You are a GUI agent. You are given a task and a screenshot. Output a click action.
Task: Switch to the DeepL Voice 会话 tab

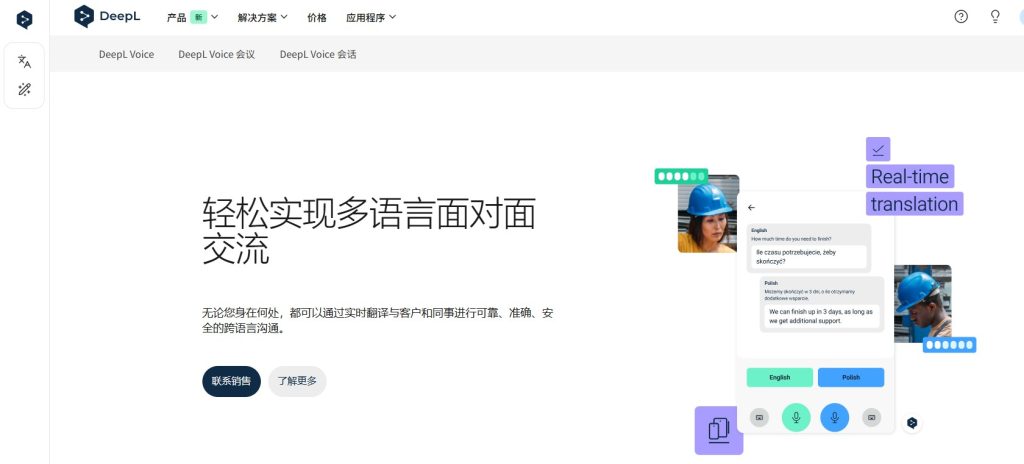pyautogui.click(x=318, y=54)
